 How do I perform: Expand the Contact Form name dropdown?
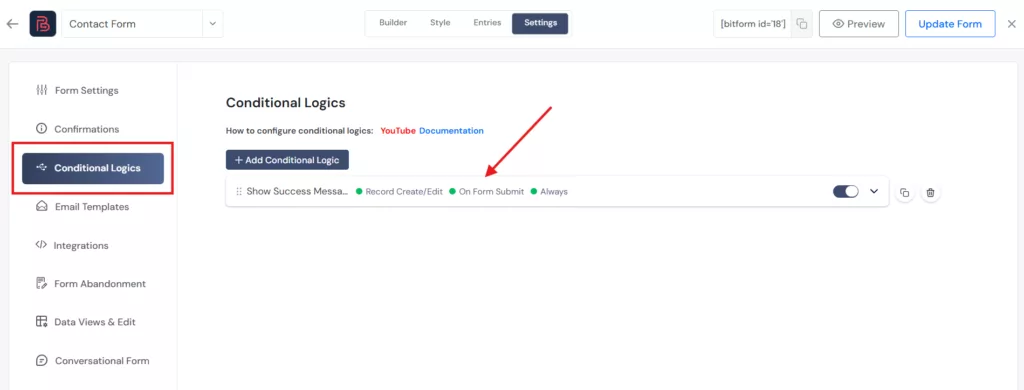pyautogui.click(x=212, y=24)
